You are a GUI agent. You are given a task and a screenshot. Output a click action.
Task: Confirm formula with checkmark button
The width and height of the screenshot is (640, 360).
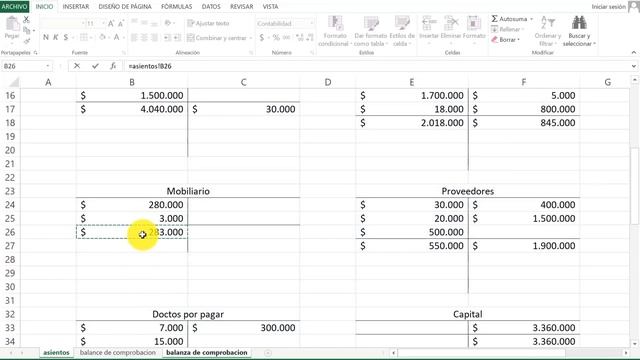pos(95,66)
